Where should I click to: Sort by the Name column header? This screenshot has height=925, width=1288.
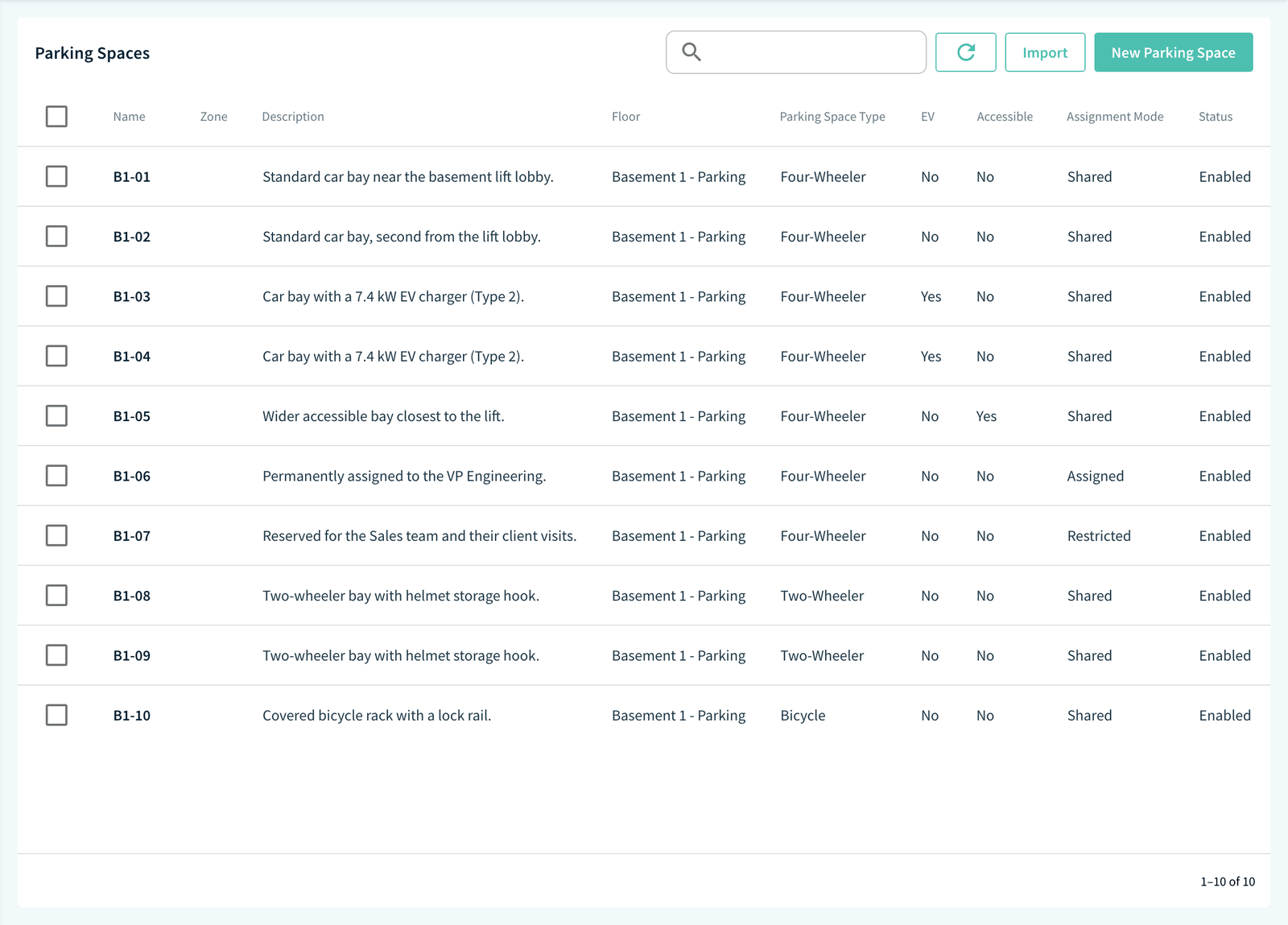point(129,117)
